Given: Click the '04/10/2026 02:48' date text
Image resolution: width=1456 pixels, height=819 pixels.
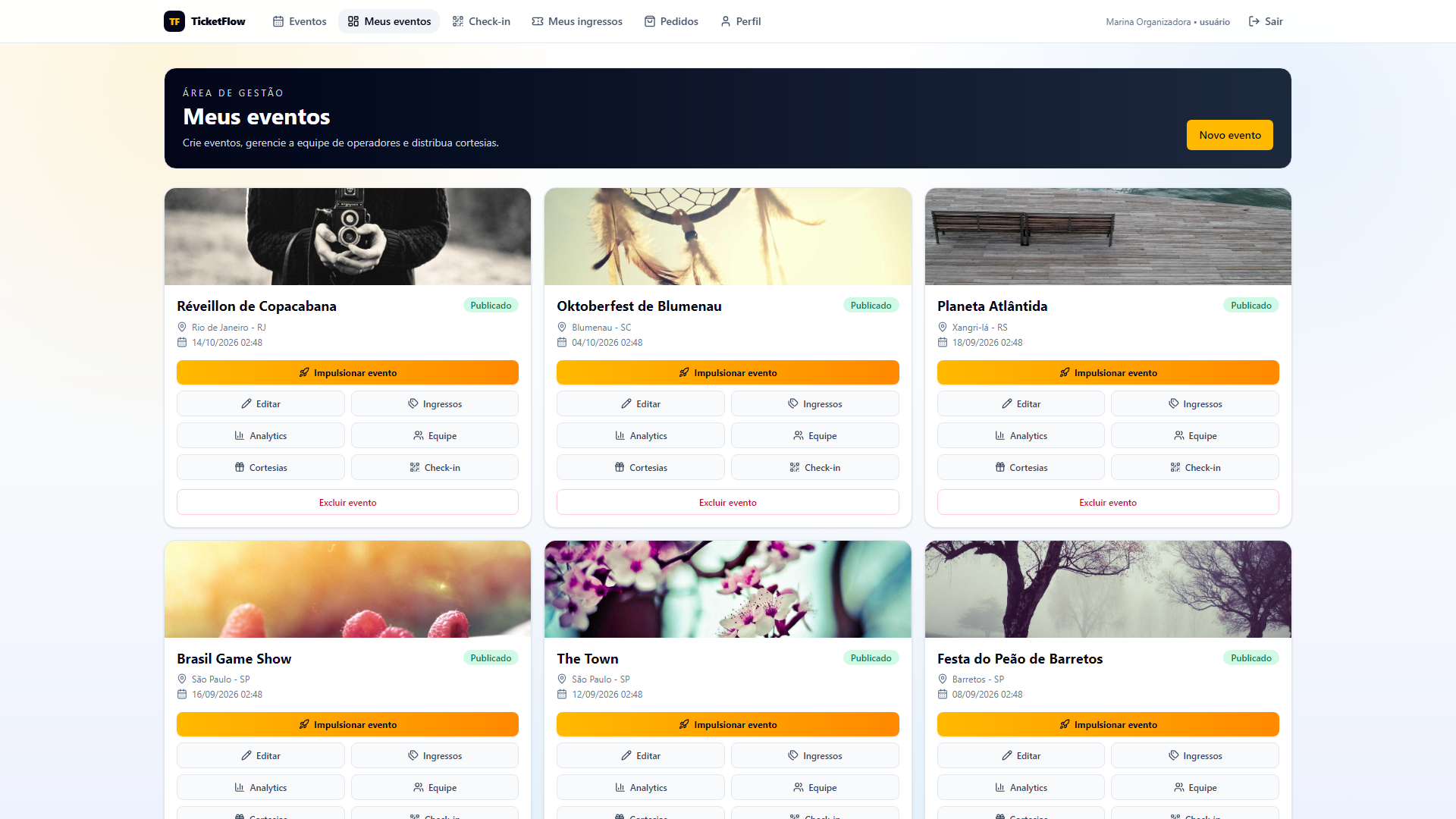Looking at the screenshot, I should click(607, 343).
